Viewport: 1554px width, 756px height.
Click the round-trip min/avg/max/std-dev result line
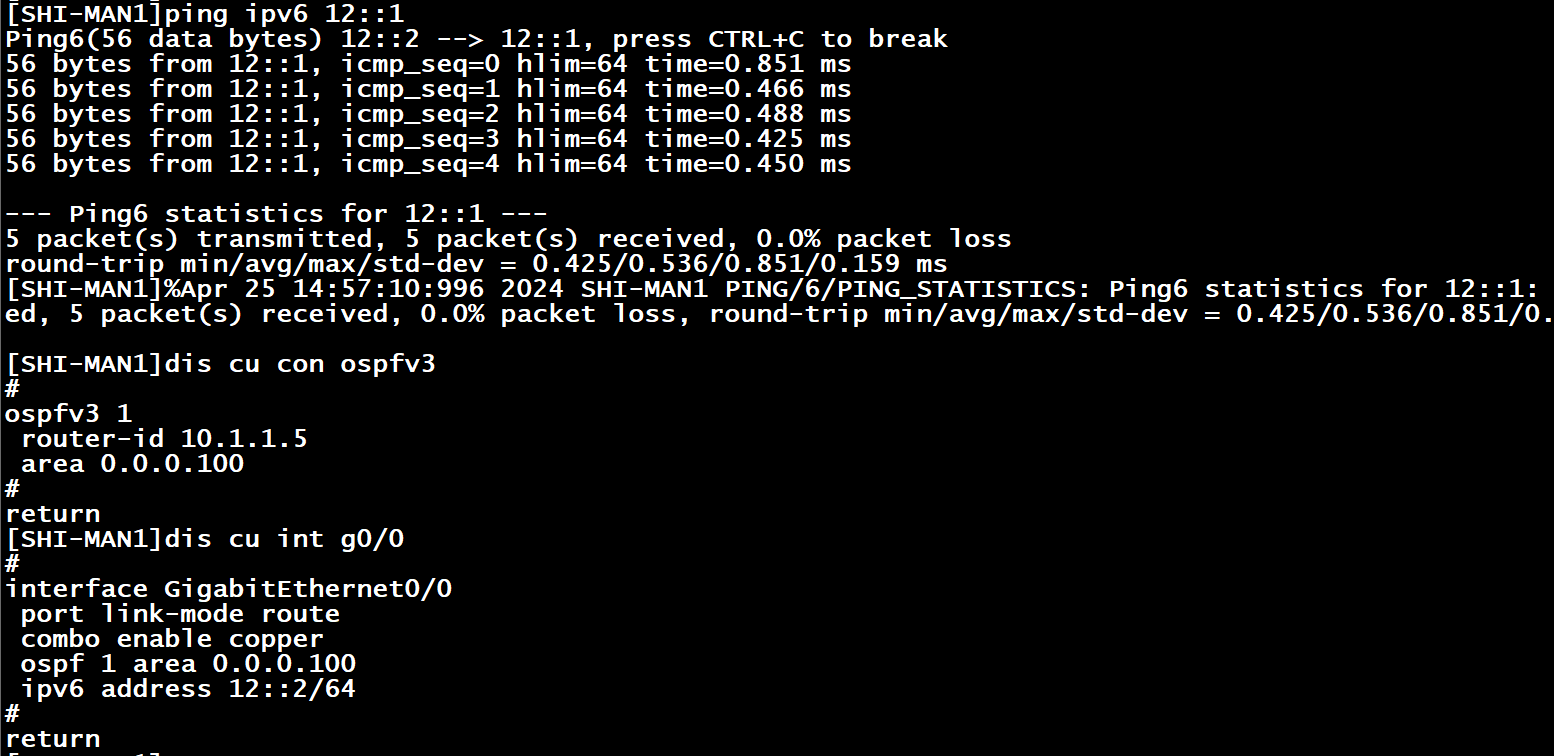coord(476,264)
